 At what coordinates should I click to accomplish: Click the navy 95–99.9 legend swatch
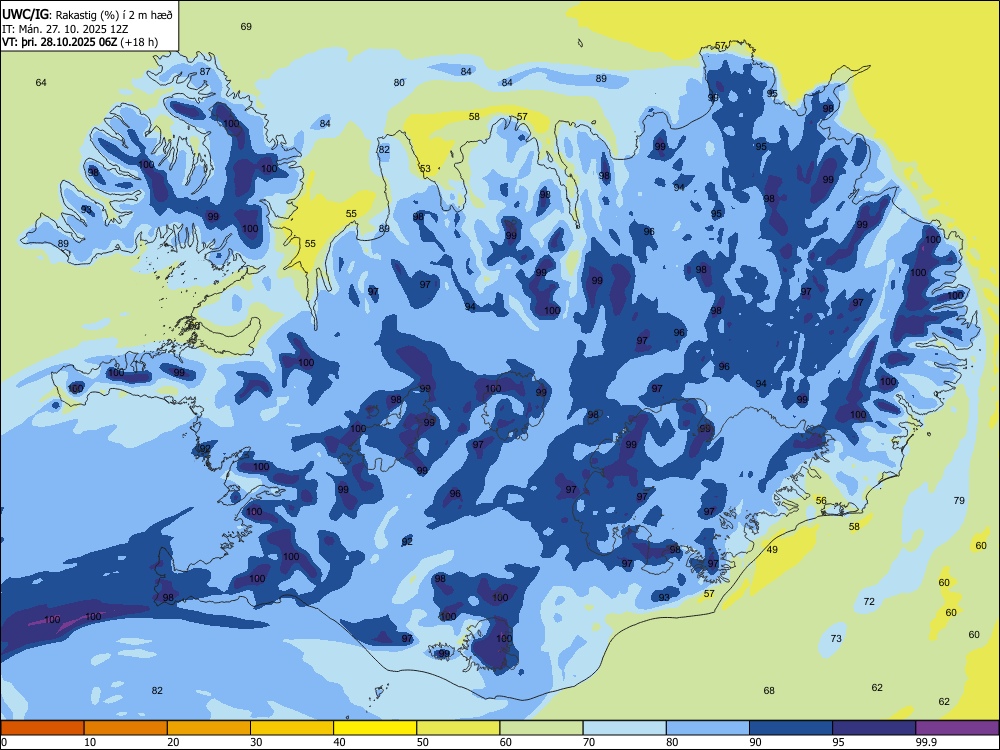874,728
